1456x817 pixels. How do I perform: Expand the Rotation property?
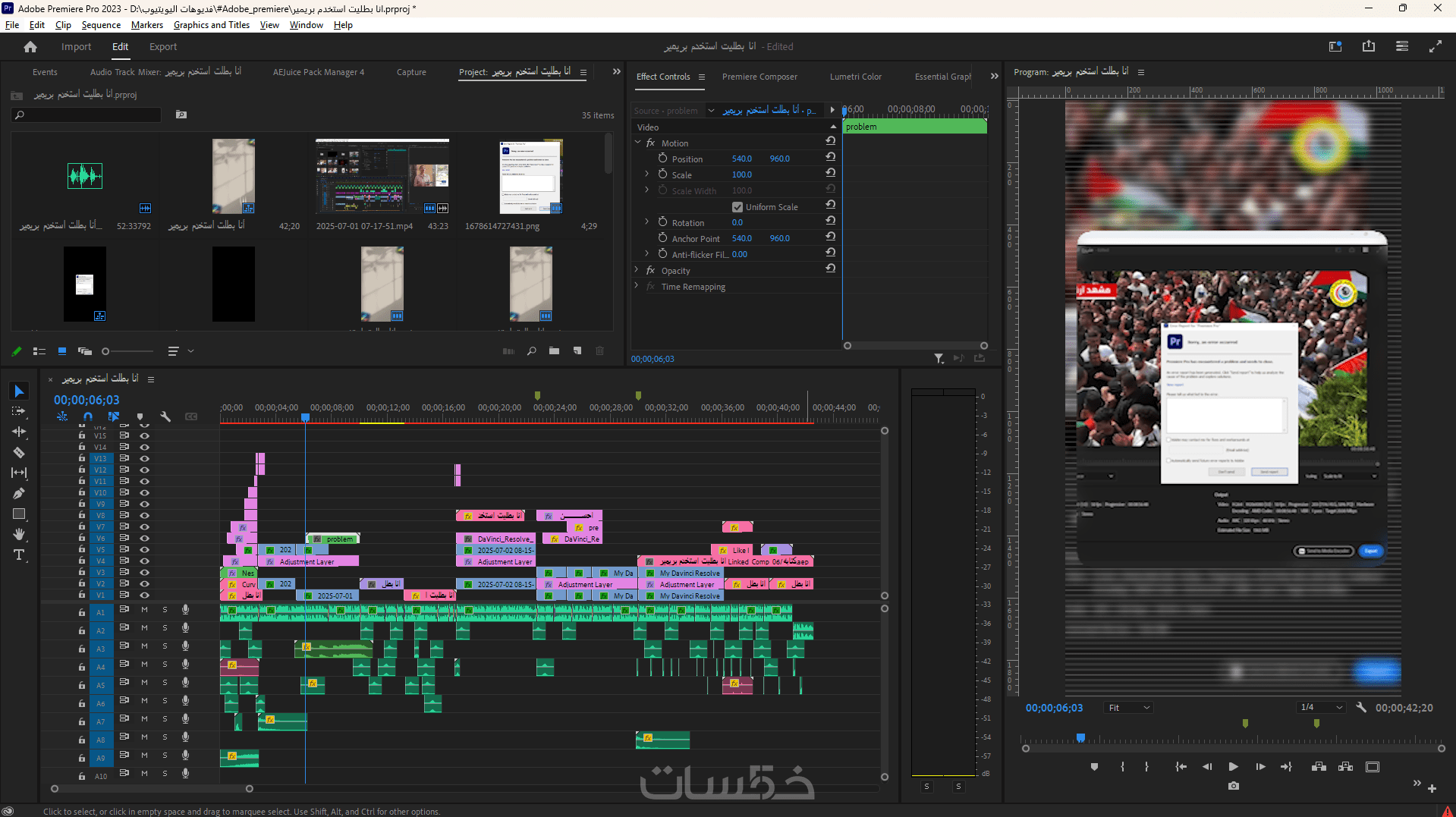(x=646, y=222)
